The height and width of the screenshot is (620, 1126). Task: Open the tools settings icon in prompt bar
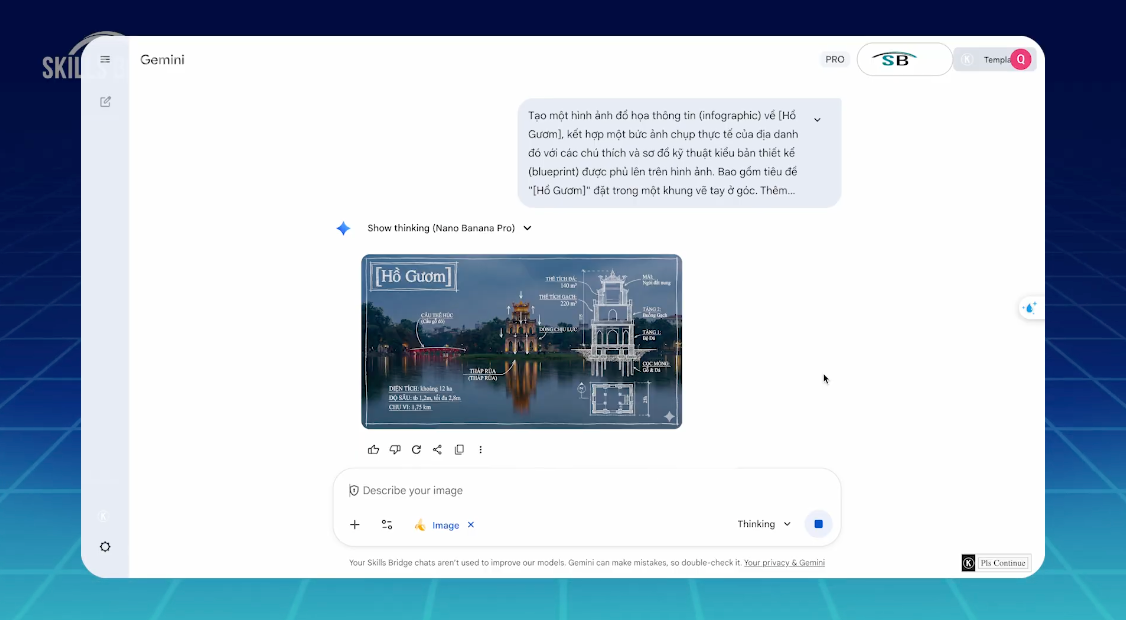(x=387, y=524)
